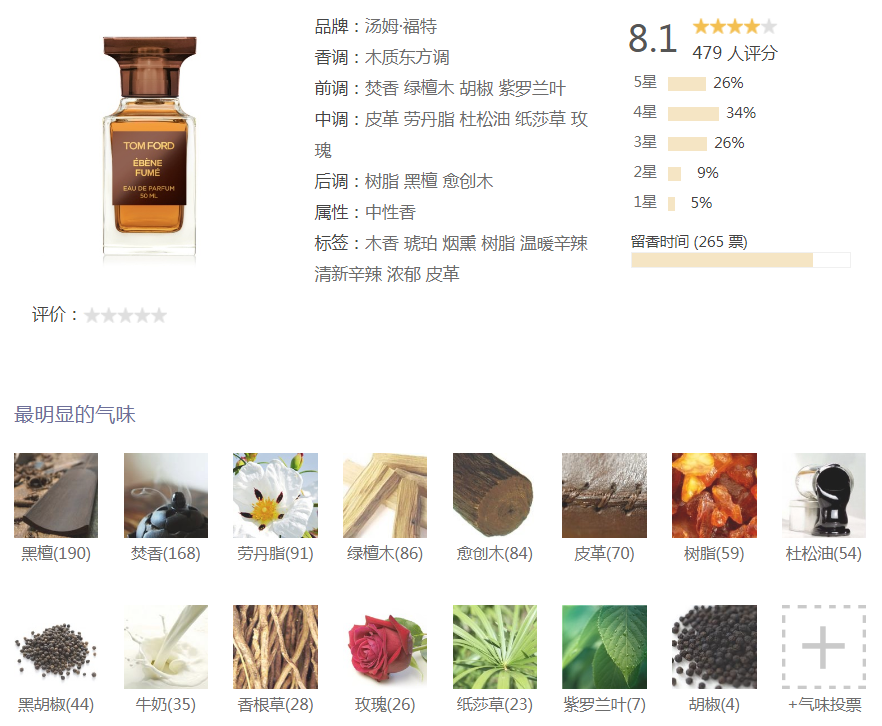The height and width of the screenshot is (726, 882).
Task: Open the 黑檀 scent thumbnail
Action: tap(56, 495)
